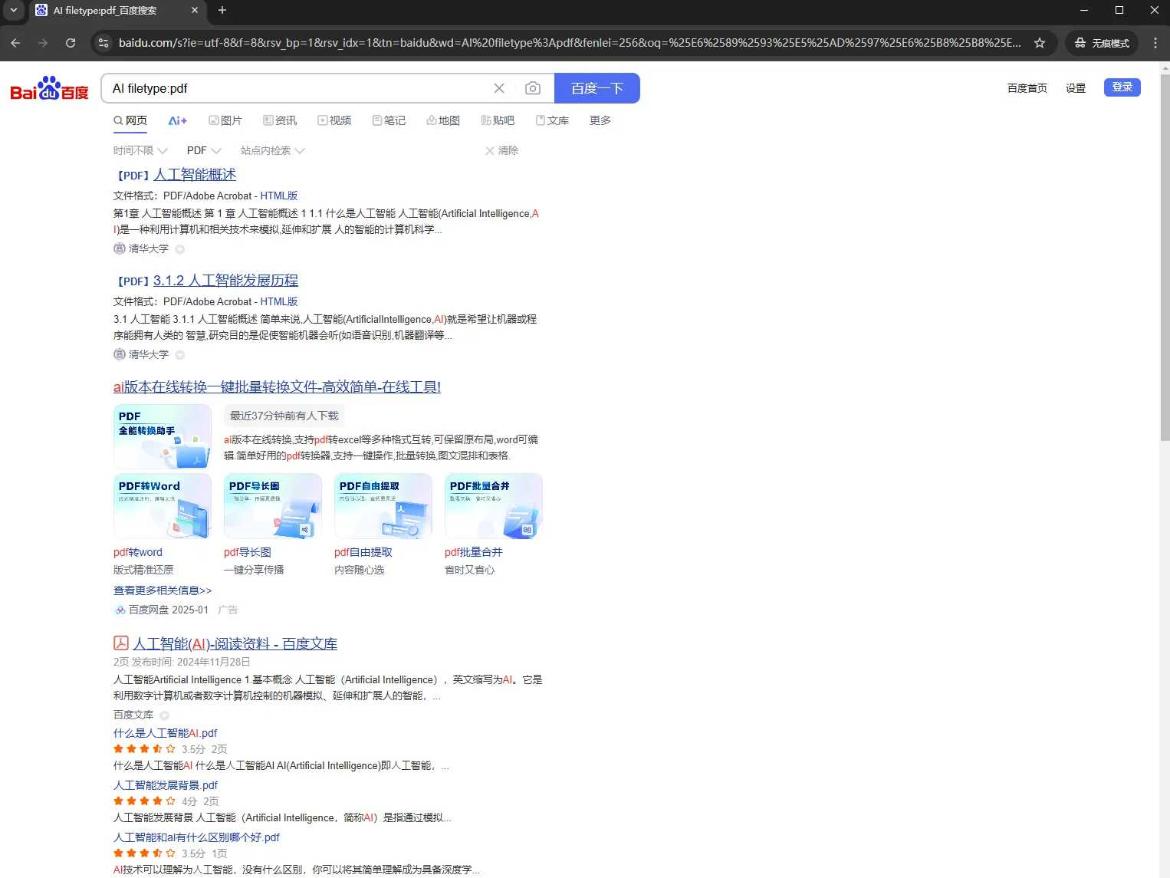Viewport: 1170px width, 878px height.
Task: Click the page vertical scrollbar
Action: 1165,257
